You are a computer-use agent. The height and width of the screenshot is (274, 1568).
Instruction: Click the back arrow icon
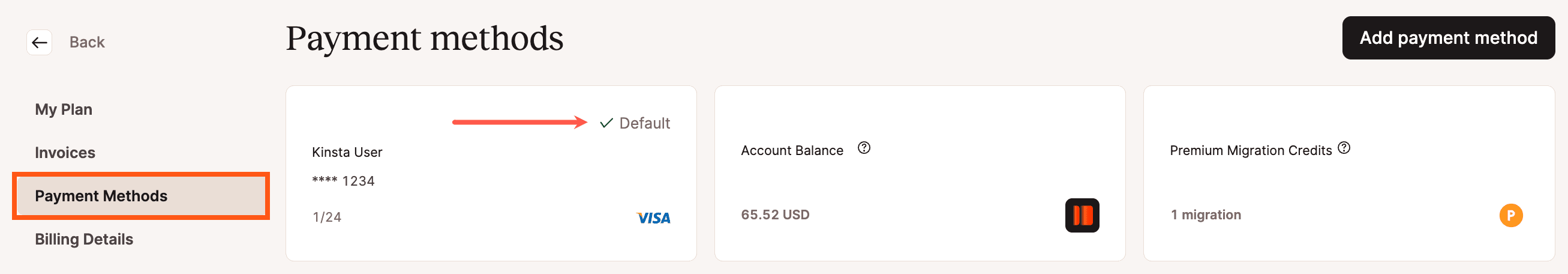[x=40, y=42]
